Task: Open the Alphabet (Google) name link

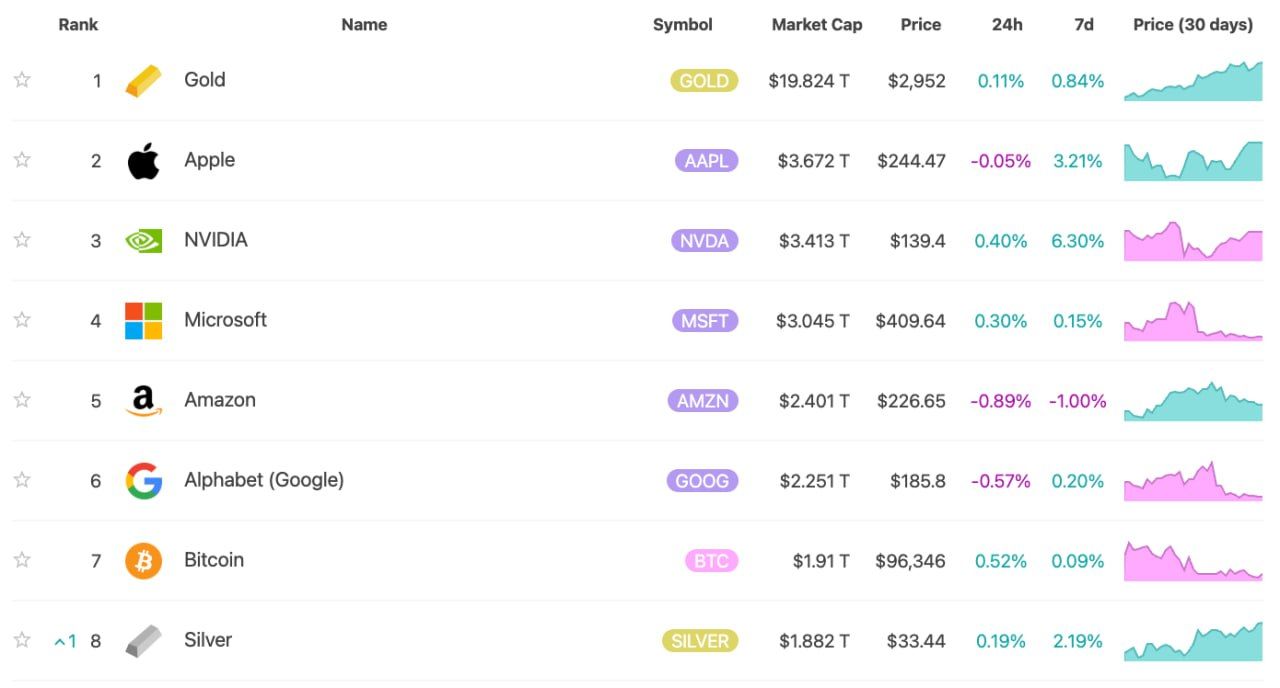Action: [264, 480]
